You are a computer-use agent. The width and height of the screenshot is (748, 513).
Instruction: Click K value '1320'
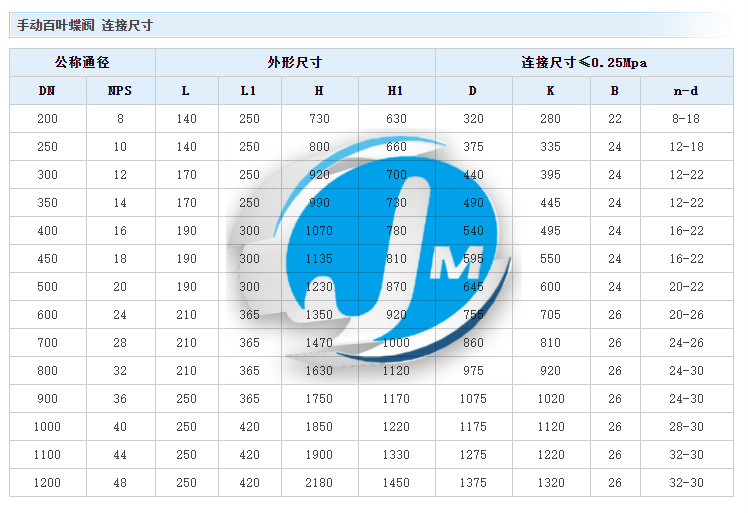[x=551, y=483]
